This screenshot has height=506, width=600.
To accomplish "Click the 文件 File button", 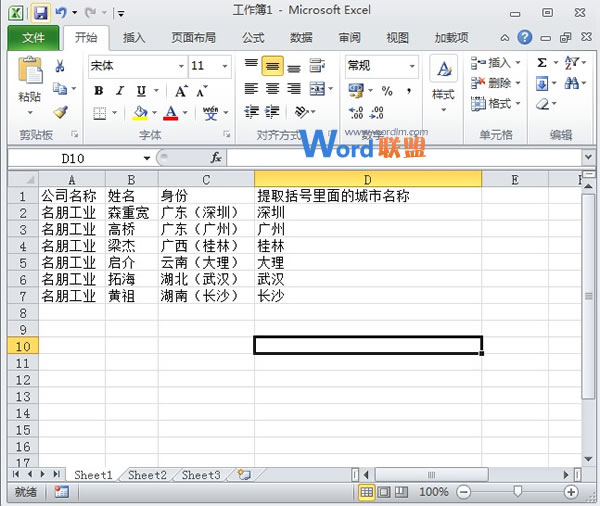I will click(33, 38).
